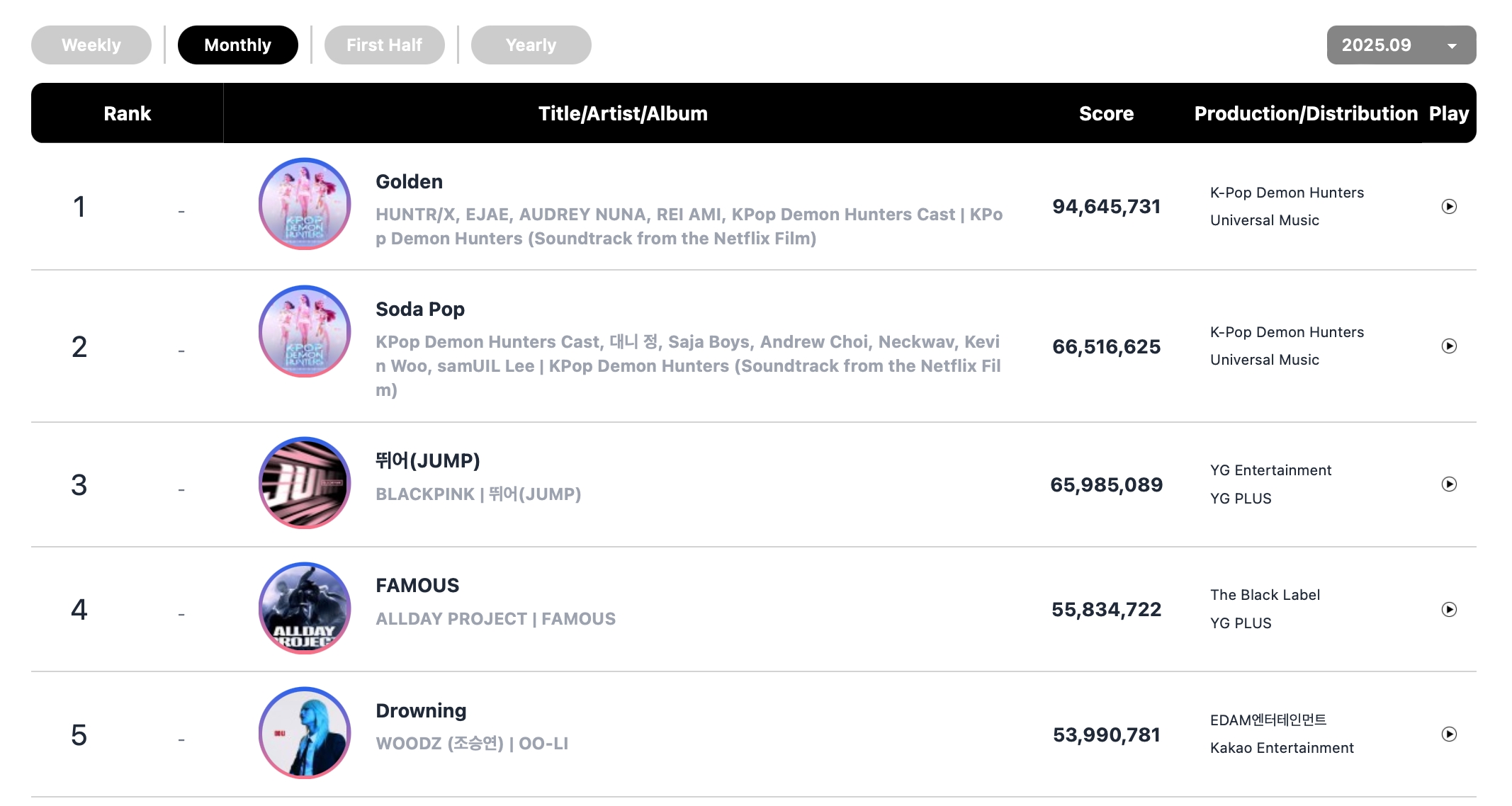Open the 2025.09 month dropdown
The height and width of the screenshot is (806, 1512).
(x=1401, y=45)
